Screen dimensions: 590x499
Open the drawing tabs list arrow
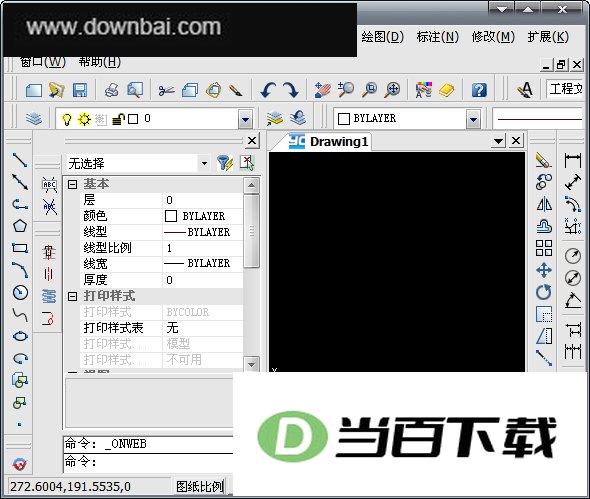[x=499, y=141]
